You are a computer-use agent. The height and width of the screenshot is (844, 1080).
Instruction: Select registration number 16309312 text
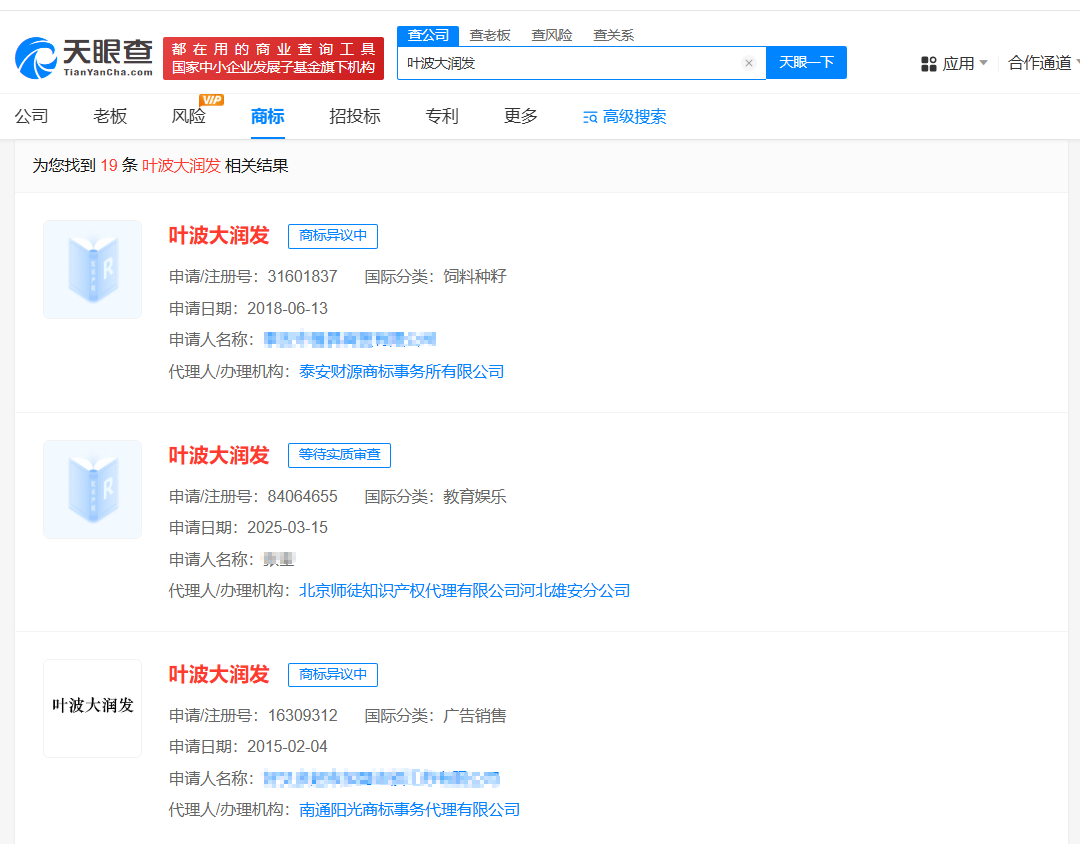302,715
